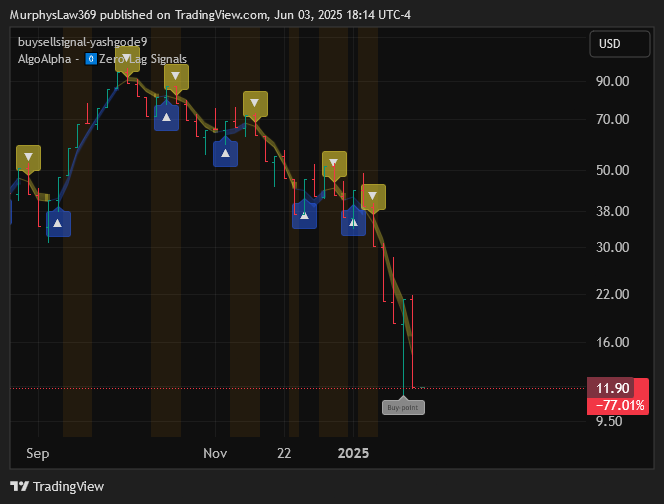Screen dimensions: 664x504
Task: Click the Nov time axis label
Action: pos(215,453)
